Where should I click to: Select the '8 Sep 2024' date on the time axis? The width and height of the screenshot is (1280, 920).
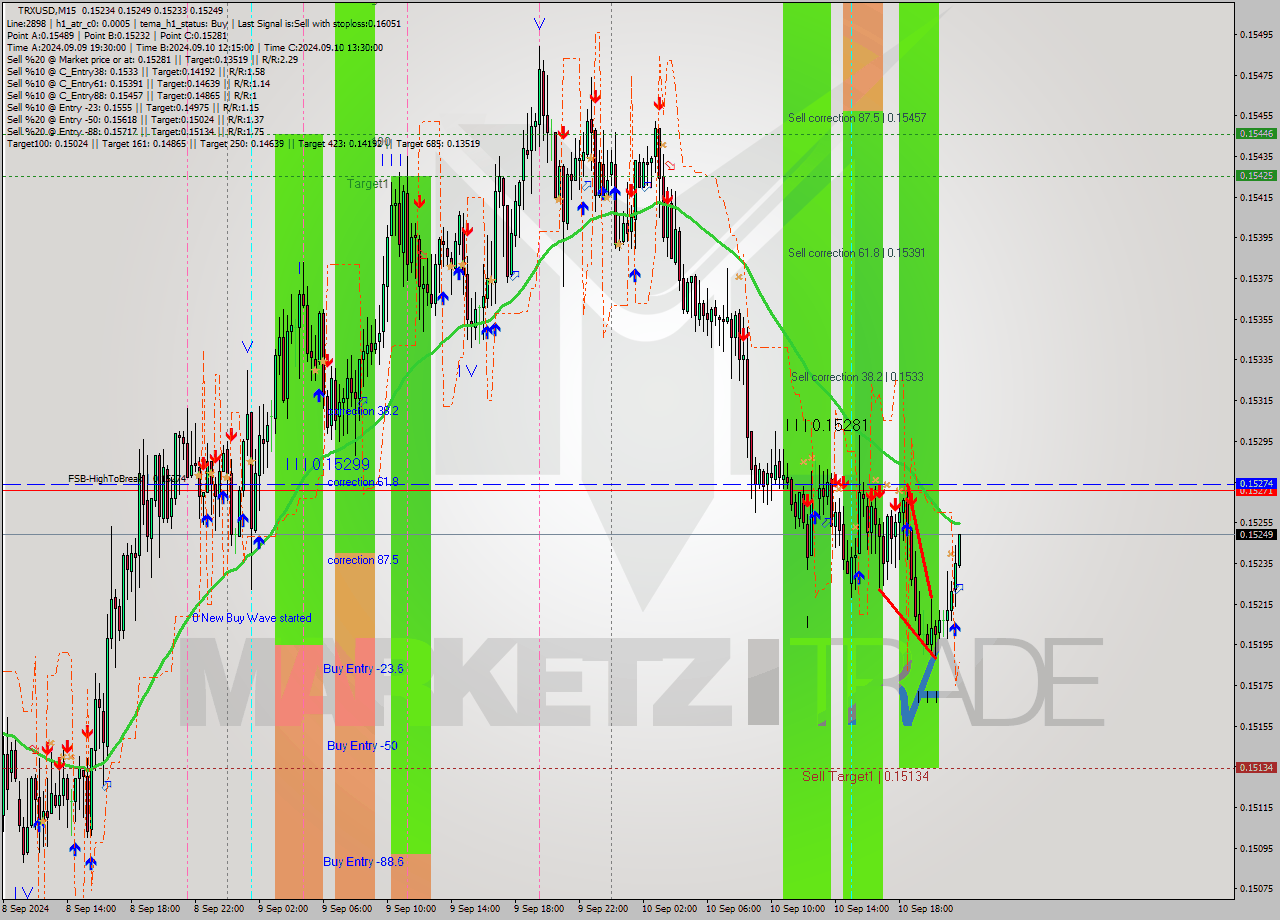(x=26, y=909)
